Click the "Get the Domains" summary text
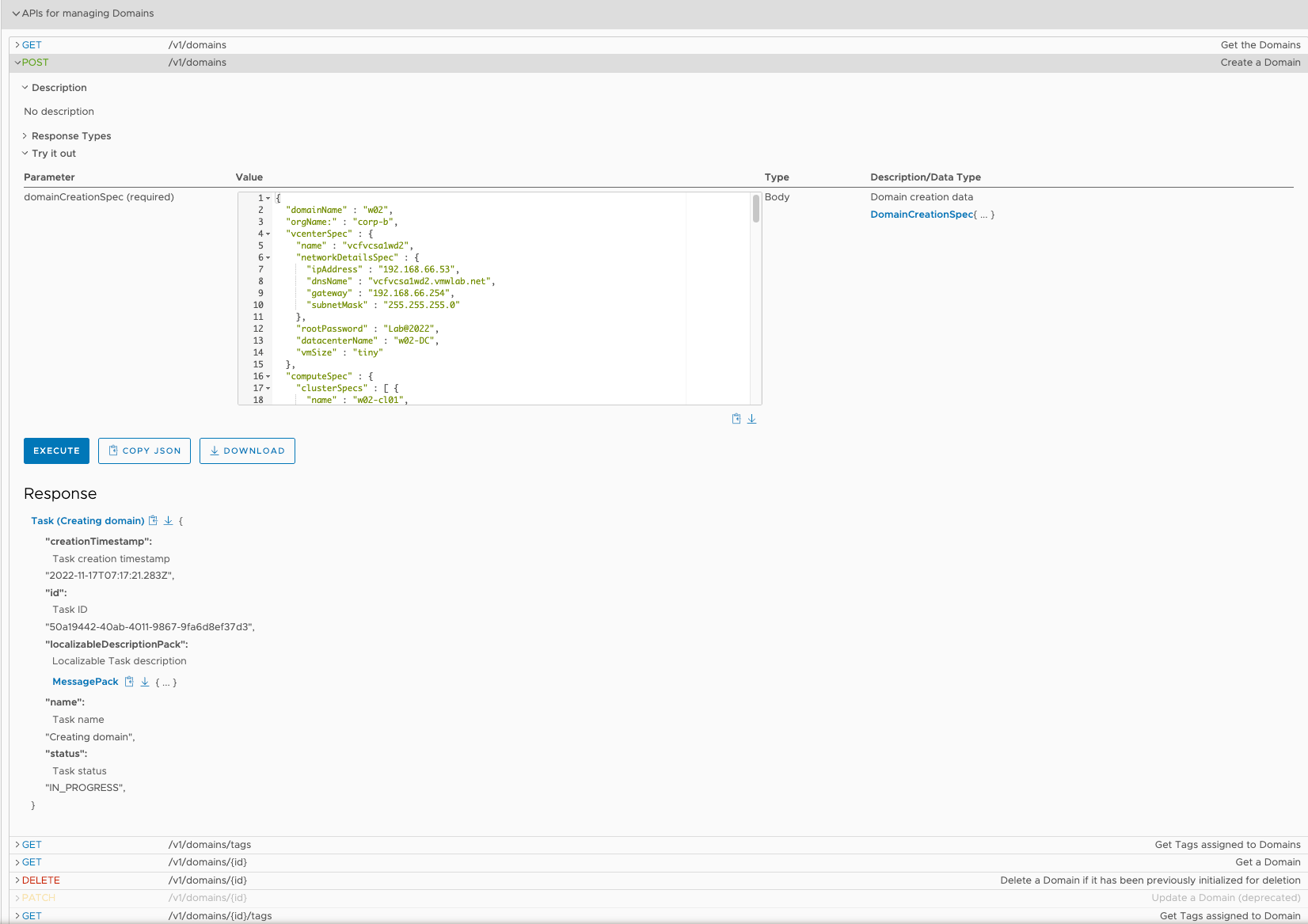The image size is (1308, 924). point(1260,45)
